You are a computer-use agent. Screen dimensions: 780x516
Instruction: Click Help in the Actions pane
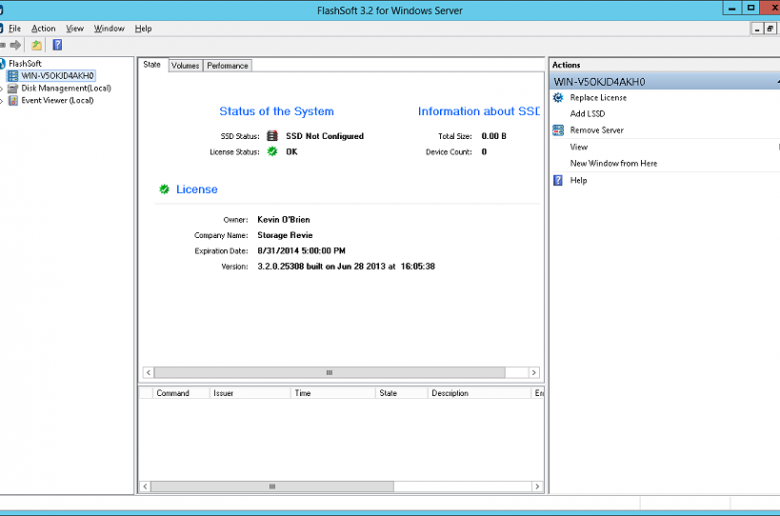coord(579,181)
